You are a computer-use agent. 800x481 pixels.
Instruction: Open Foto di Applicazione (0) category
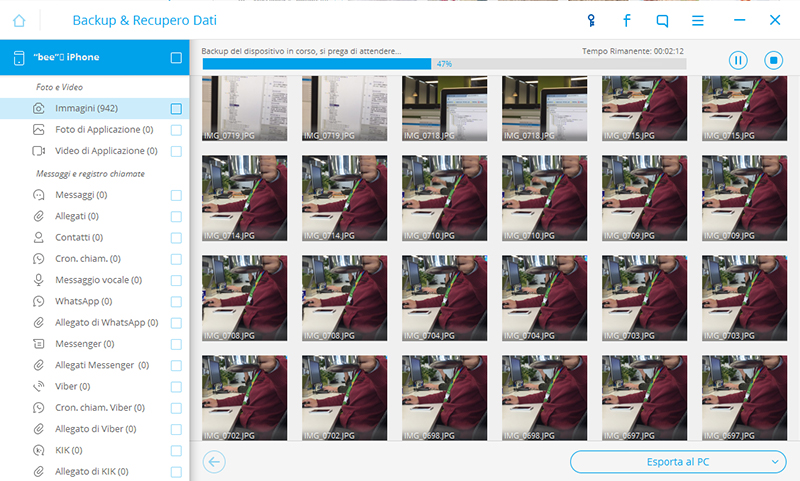click(104, 130)
